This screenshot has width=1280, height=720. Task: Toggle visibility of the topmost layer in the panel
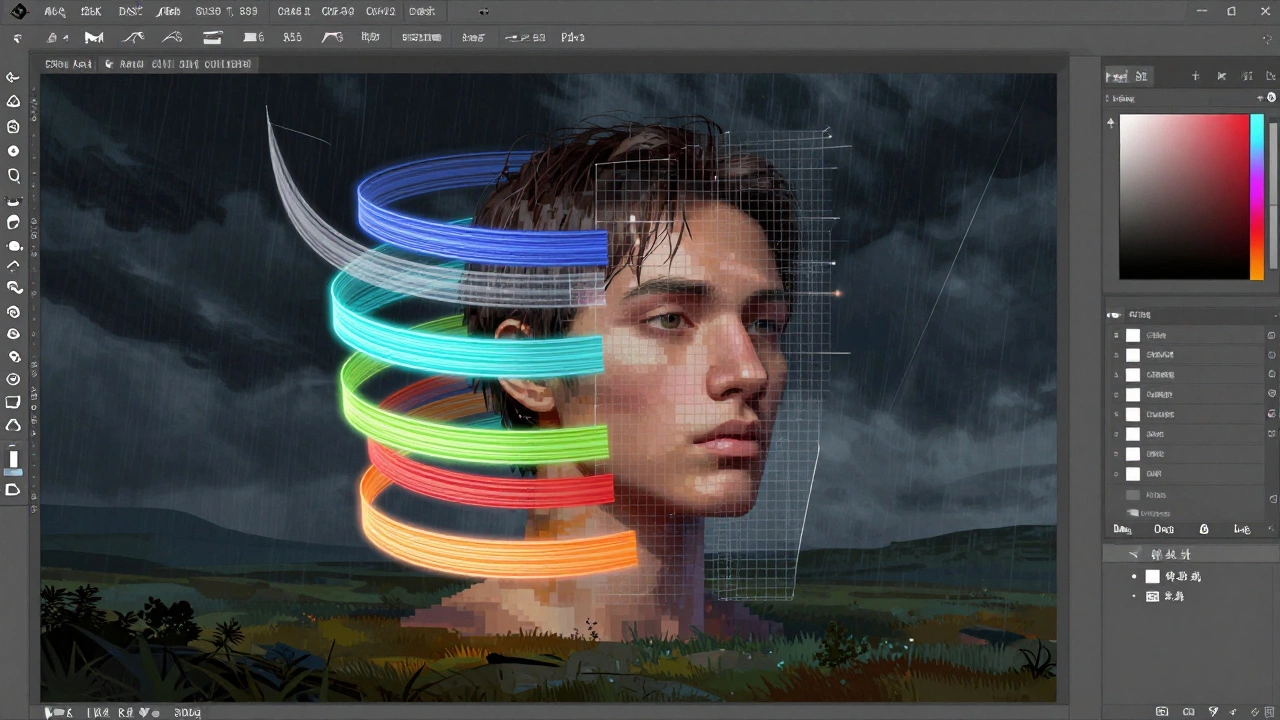pyautogui.click(x=1116, y=335)
